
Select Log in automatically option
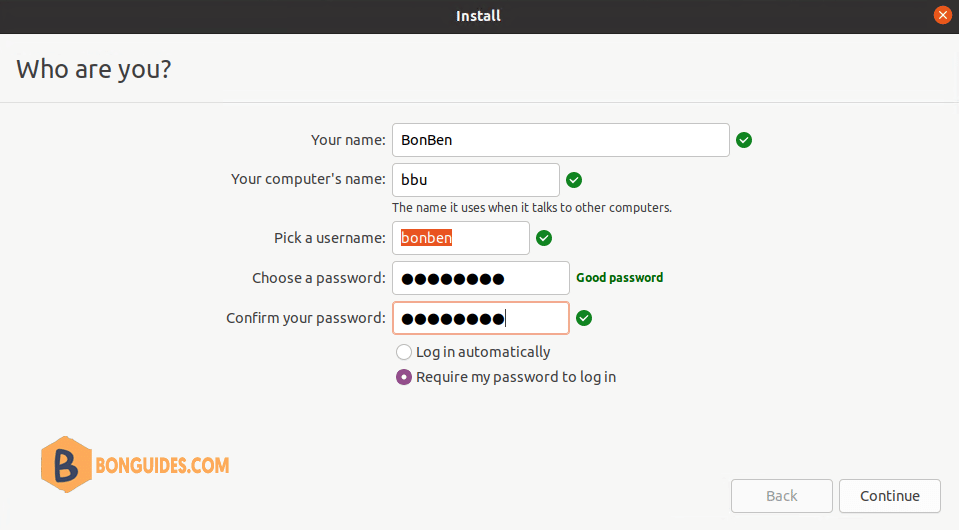tap(404, 352)
